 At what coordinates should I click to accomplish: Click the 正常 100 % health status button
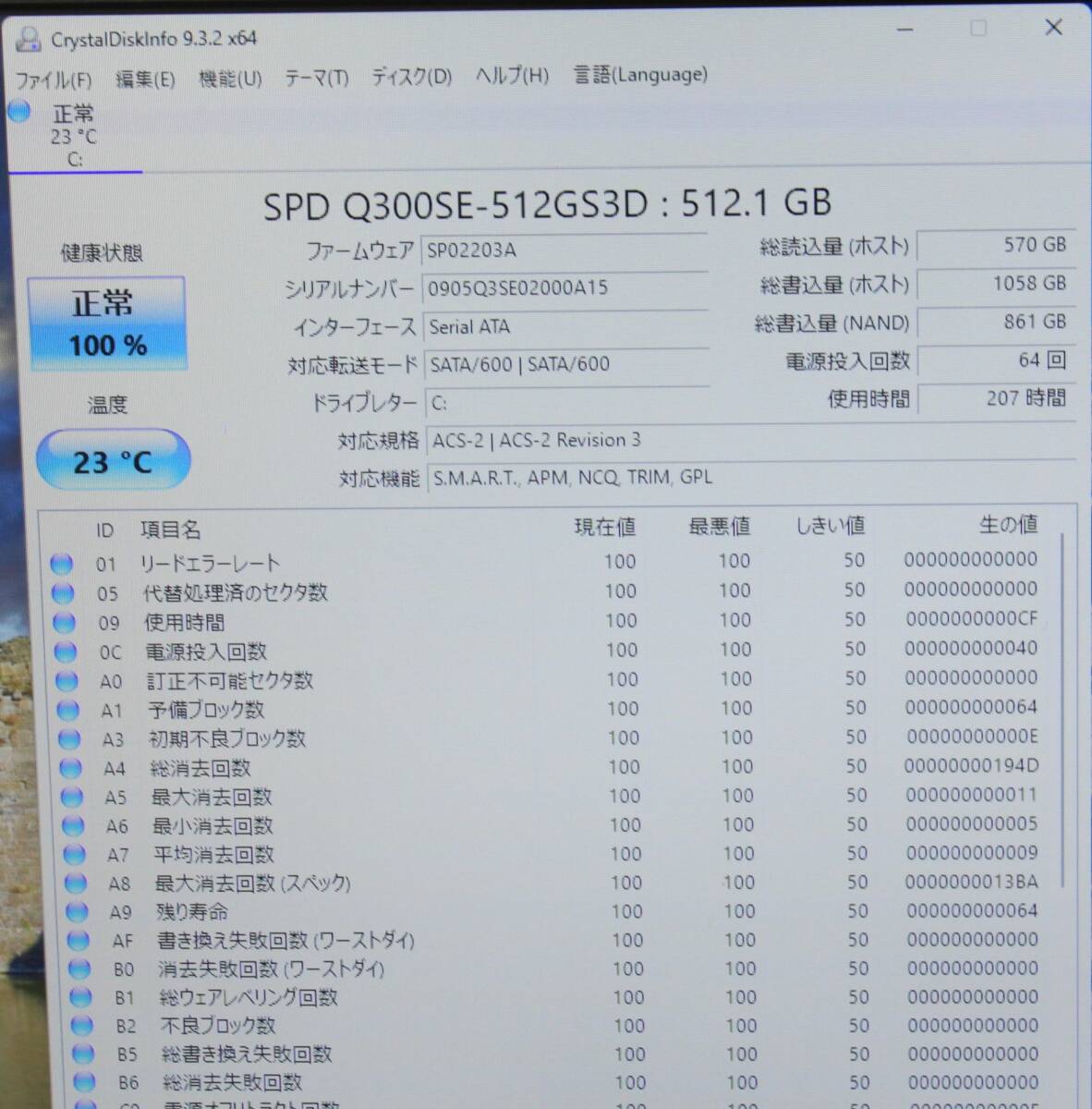(107, 323)
